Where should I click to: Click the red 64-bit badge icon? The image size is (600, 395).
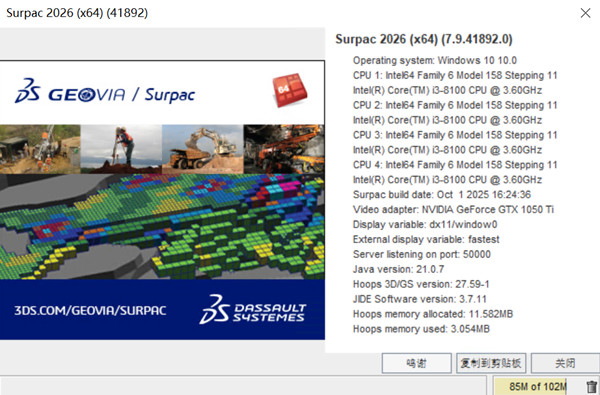click(290, 90)
